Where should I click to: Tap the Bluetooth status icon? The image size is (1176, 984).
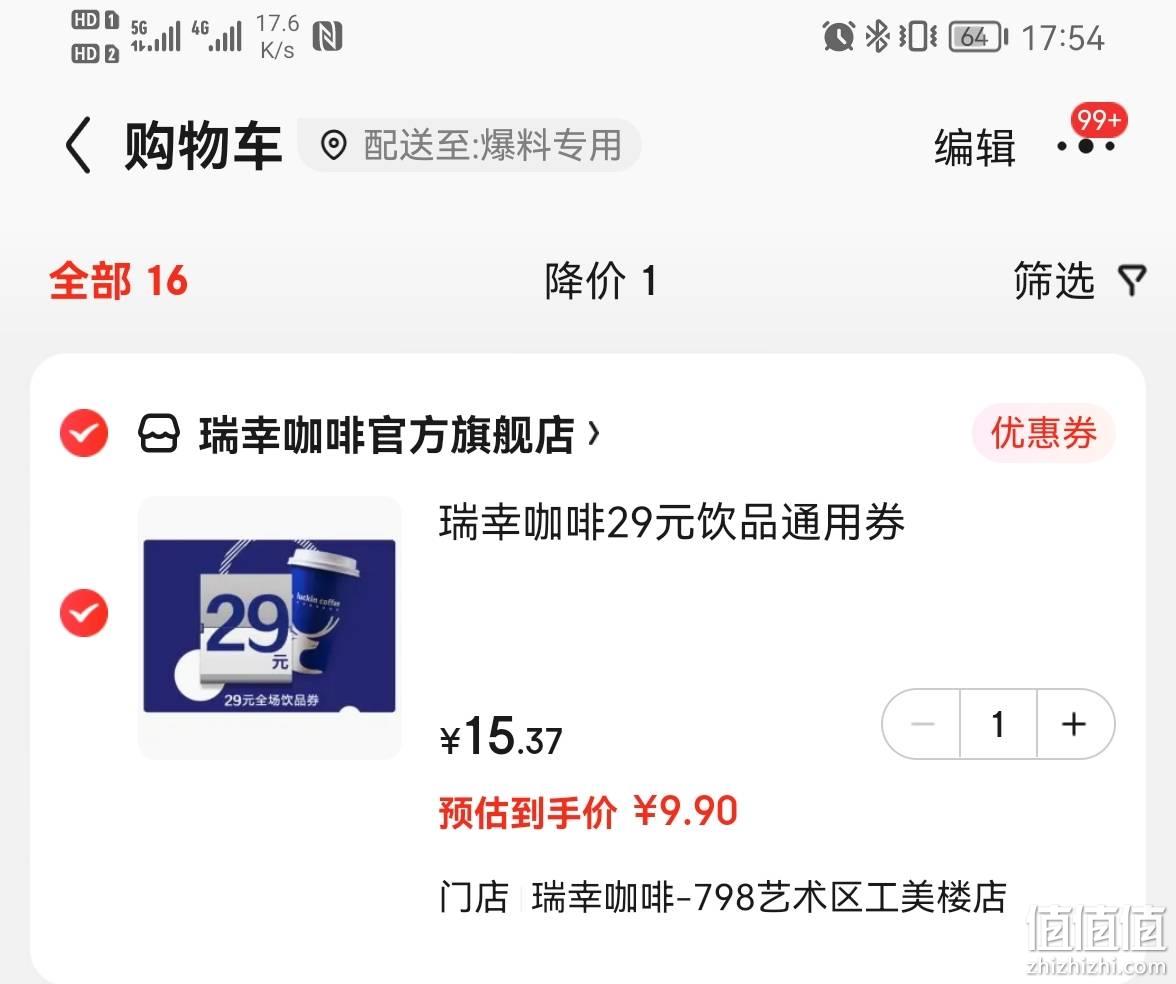(x=877, y=36)
